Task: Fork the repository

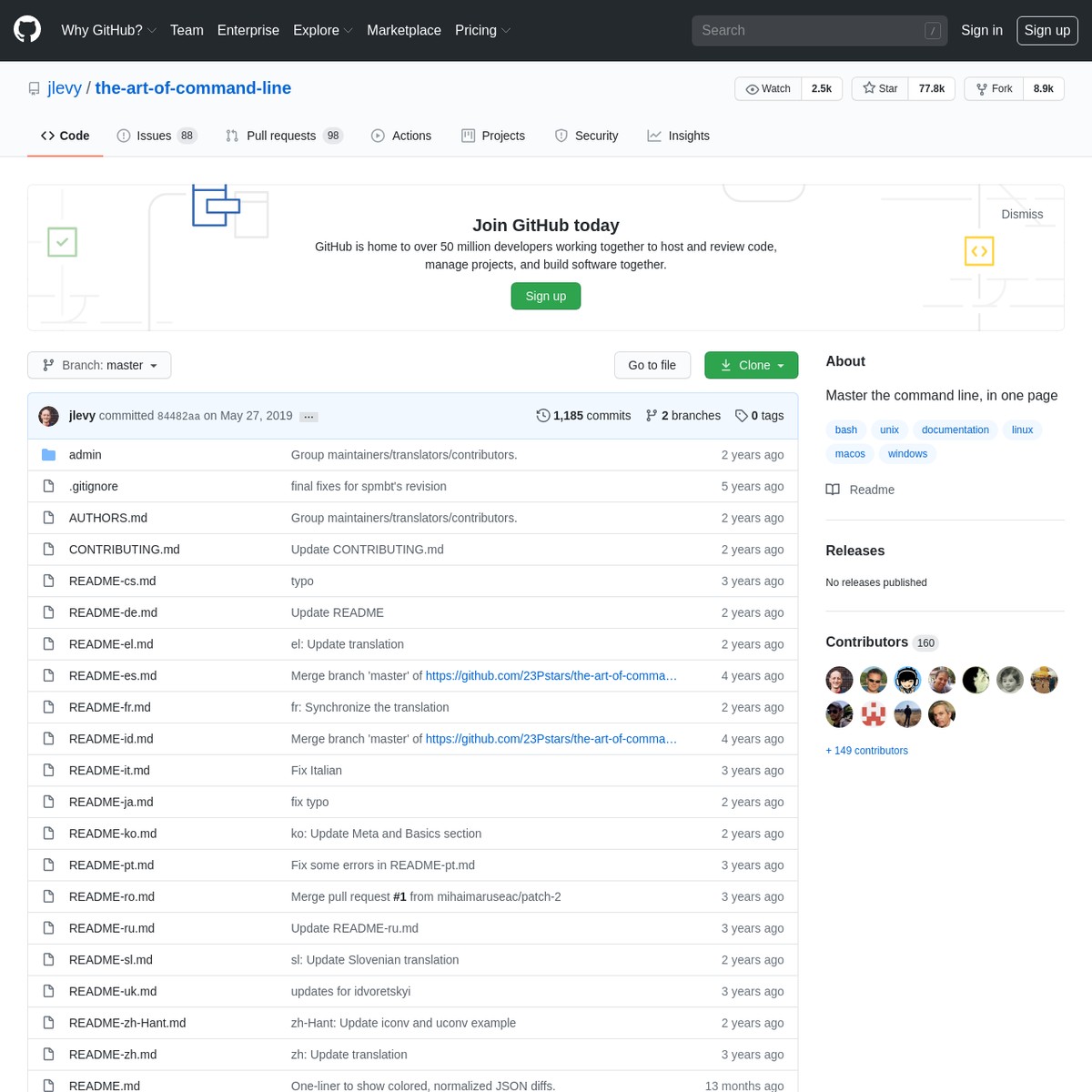Action: [994, 88]
